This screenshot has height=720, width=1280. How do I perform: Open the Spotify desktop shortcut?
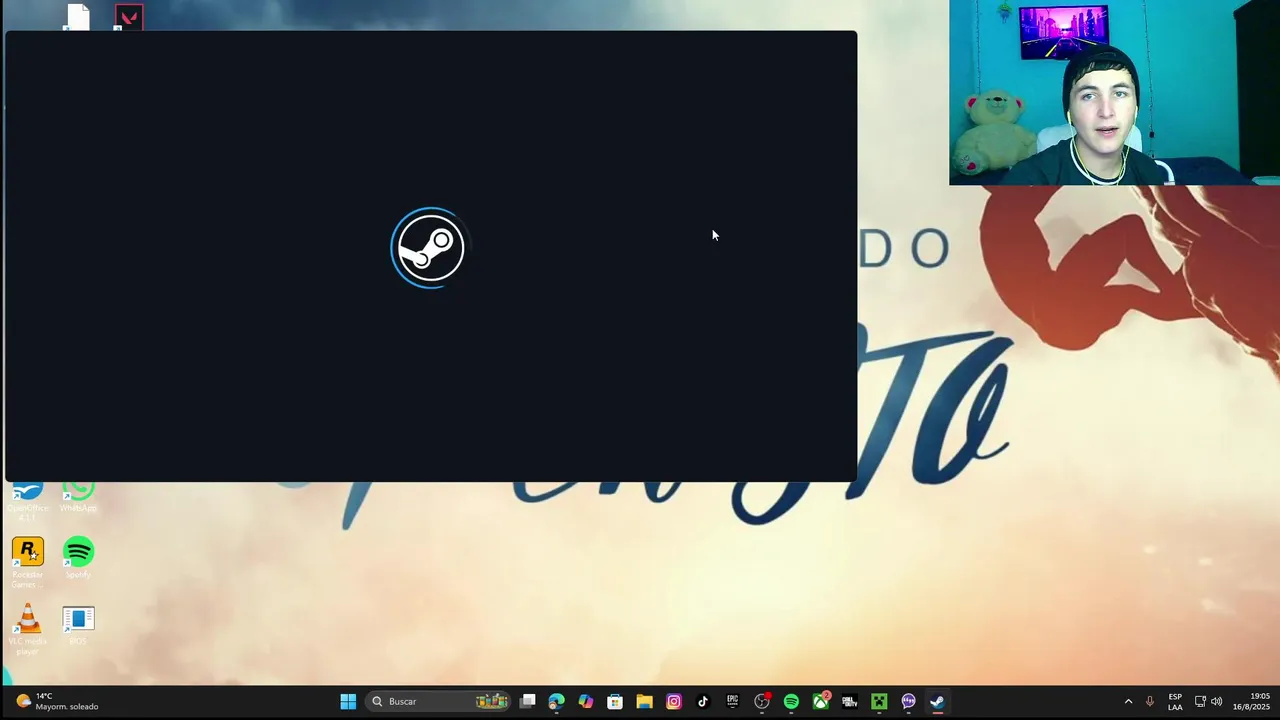78,558
